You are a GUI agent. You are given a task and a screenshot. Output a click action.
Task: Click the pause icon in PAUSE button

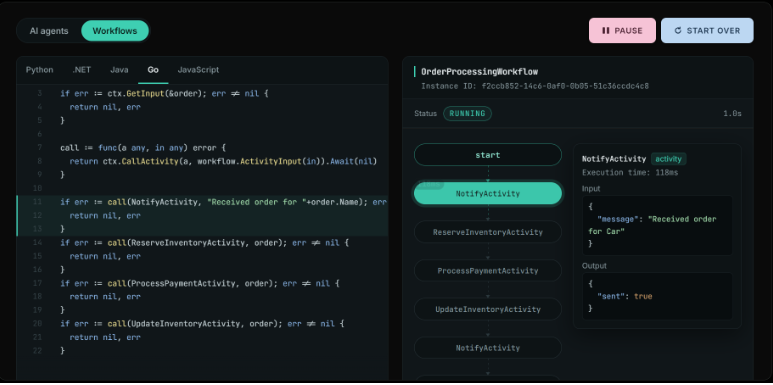[x=605, y=31]
